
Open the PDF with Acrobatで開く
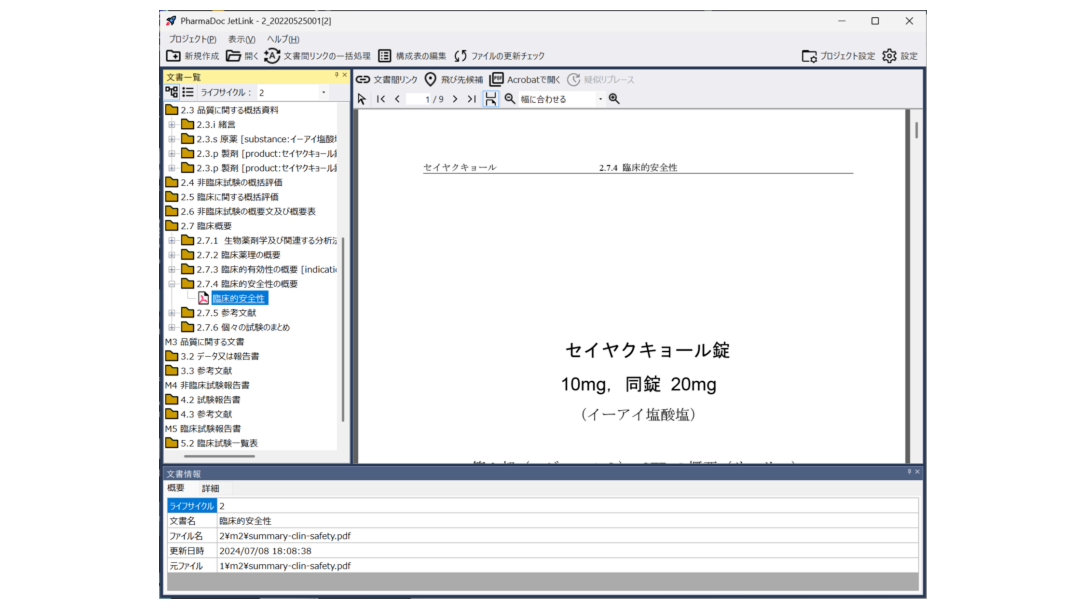coord(497,80)
